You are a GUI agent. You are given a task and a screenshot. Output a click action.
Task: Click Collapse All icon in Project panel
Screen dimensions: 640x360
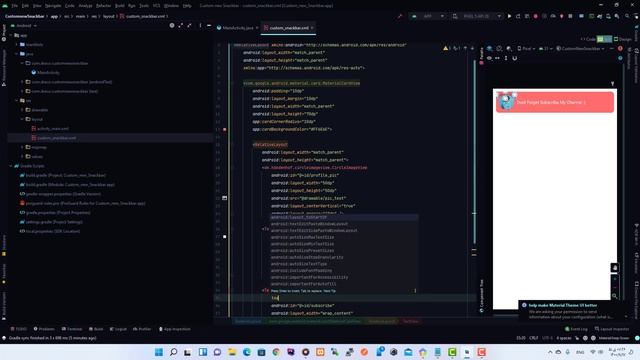coord(189,25)
